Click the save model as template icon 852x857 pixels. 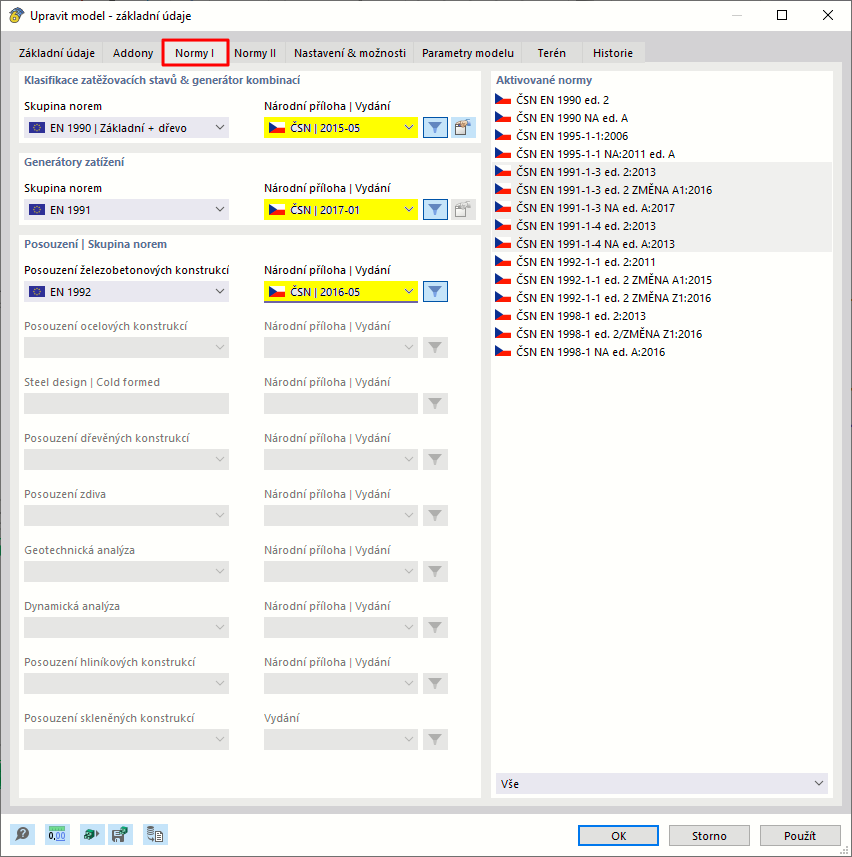120,835
